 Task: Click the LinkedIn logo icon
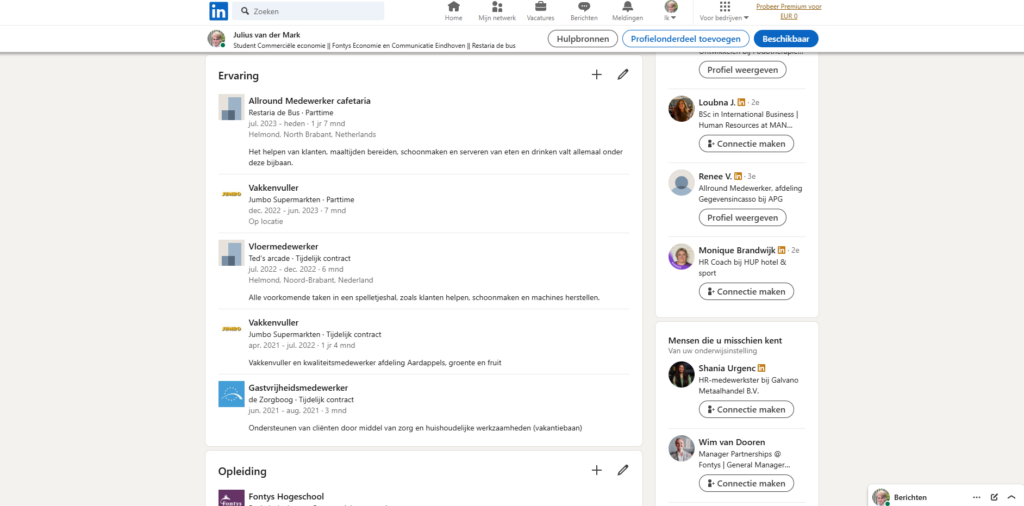pyautogui.click(x=218, y=11)
